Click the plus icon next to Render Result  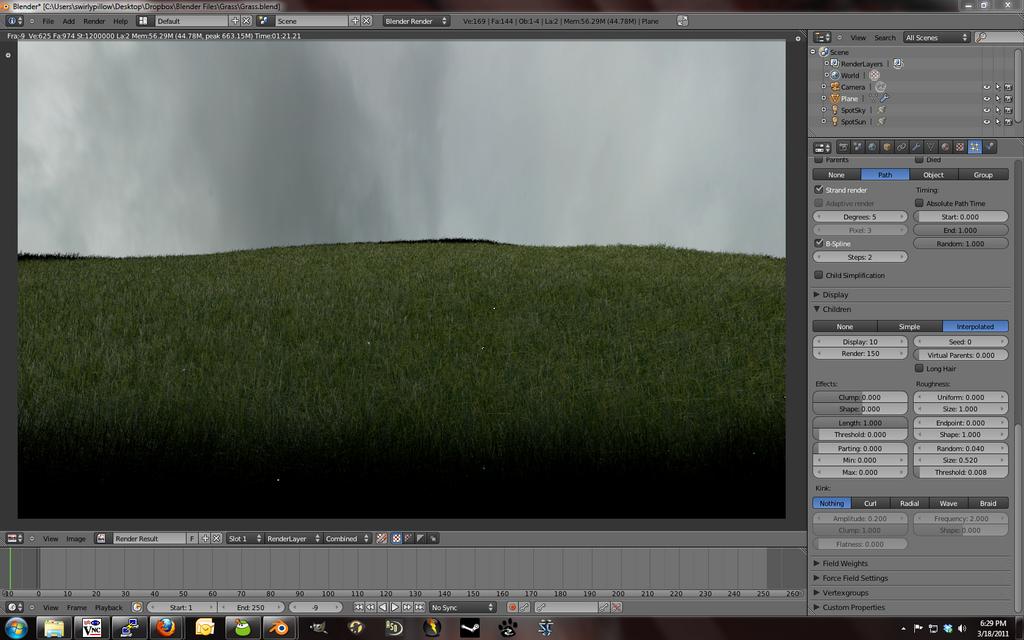205,538
